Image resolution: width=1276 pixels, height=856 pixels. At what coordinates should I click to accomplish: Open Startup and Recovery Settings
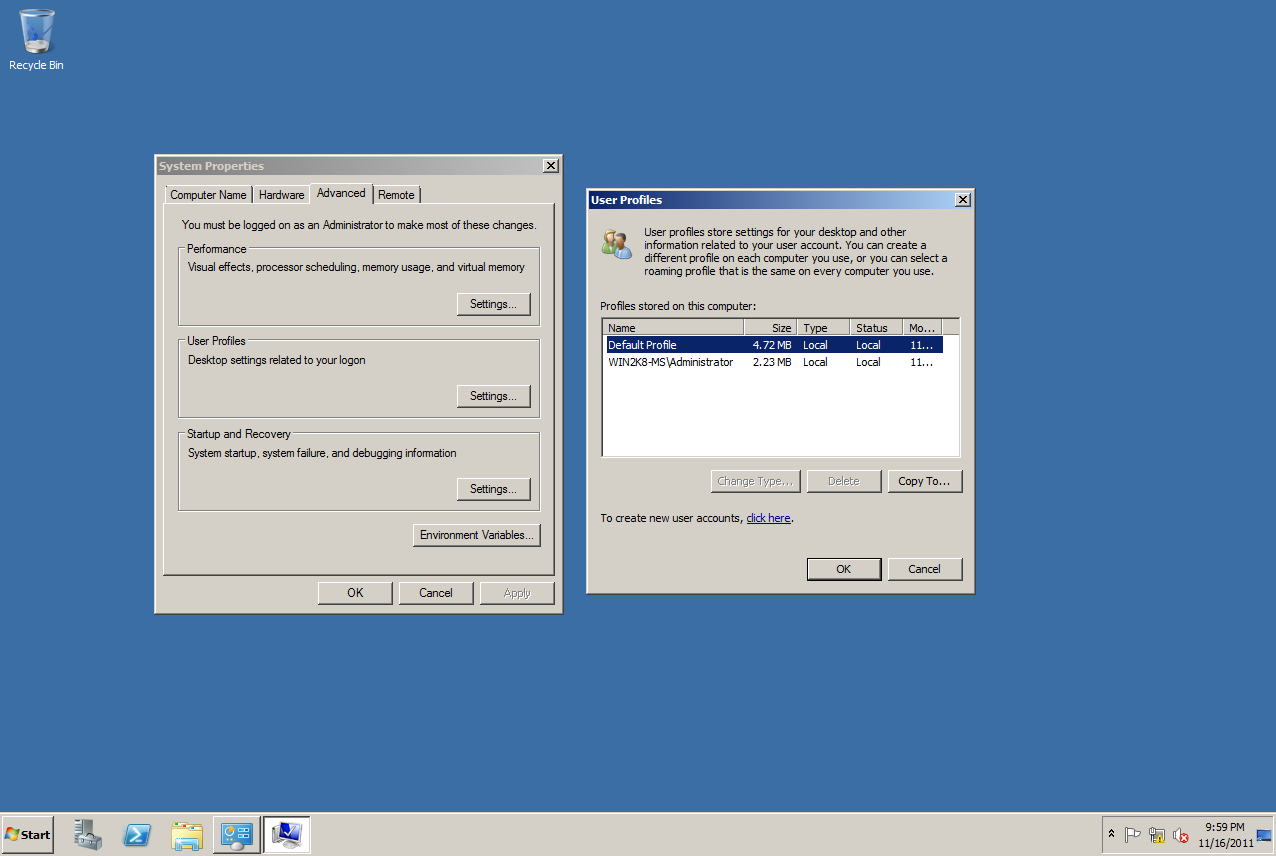click(x=493, y=489)
